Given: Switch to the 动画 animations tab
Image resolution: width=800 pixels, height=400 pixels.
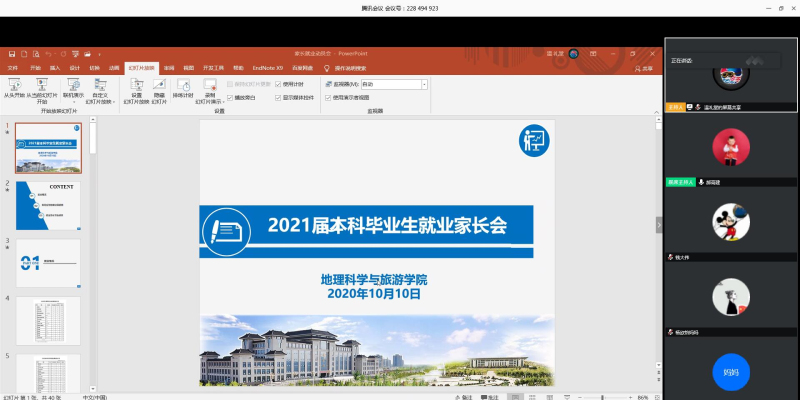Looking at the screenshot, I should (x=114, y=68).
